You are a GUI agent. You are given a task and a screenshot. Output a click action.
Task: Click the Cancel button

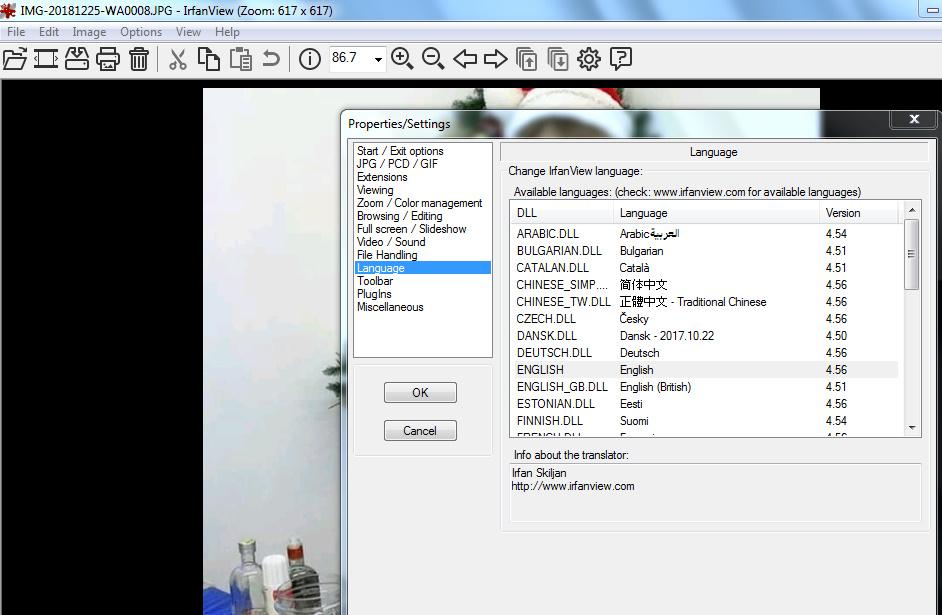(420, 431)
